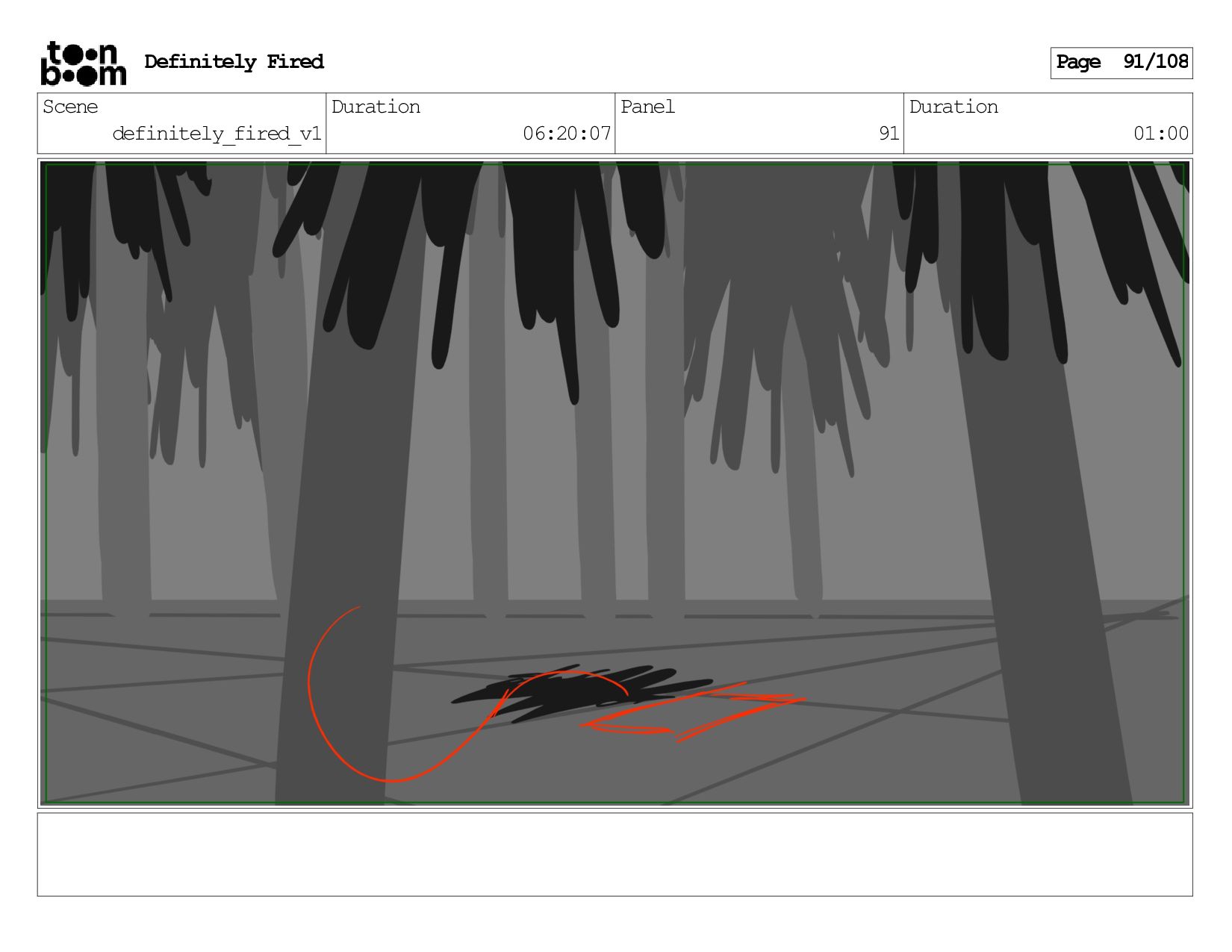This screenshot has height=952, width=1232.
Task: Click the Toon Boom logo
Action: click(83, 63)
